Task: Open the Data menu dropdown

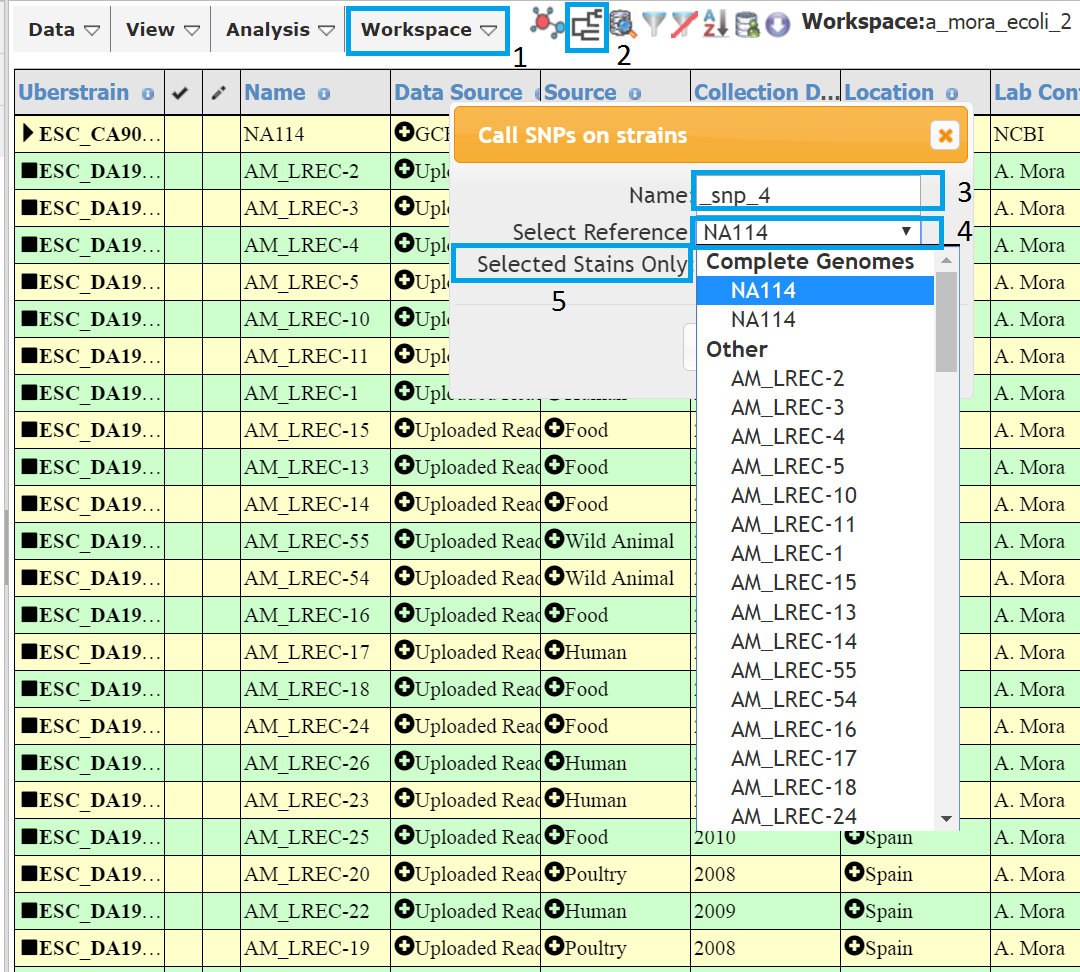Action: click(x=64, y=30)
